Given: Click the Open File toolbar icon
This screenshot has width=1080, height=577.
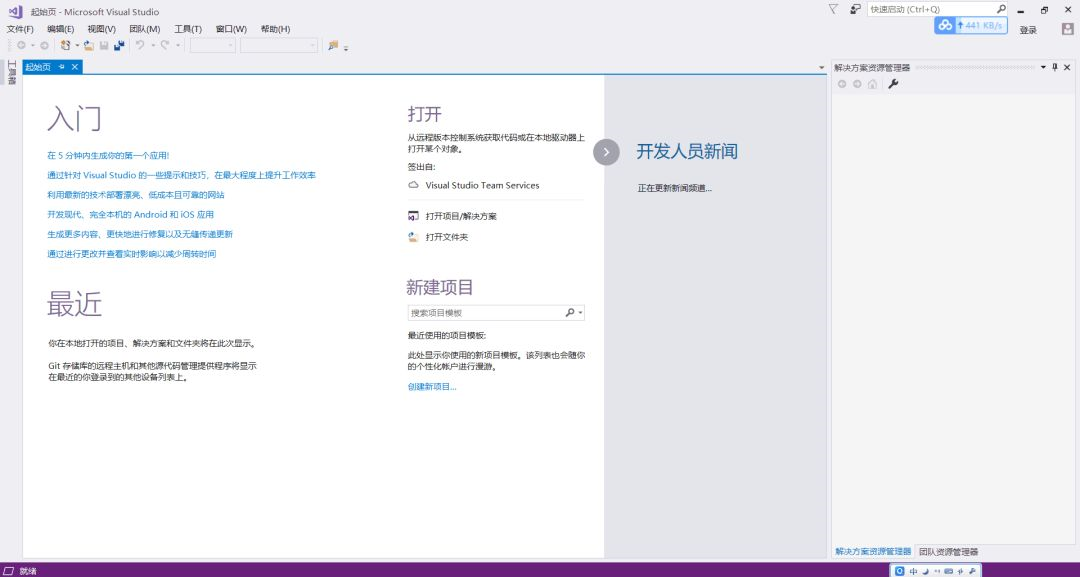Looking at the screenshot, I should point(89,45).
